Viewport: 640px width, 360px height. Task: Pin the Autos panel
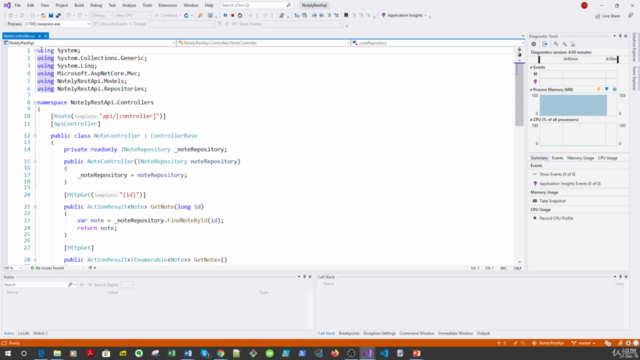tap(304, 277)
